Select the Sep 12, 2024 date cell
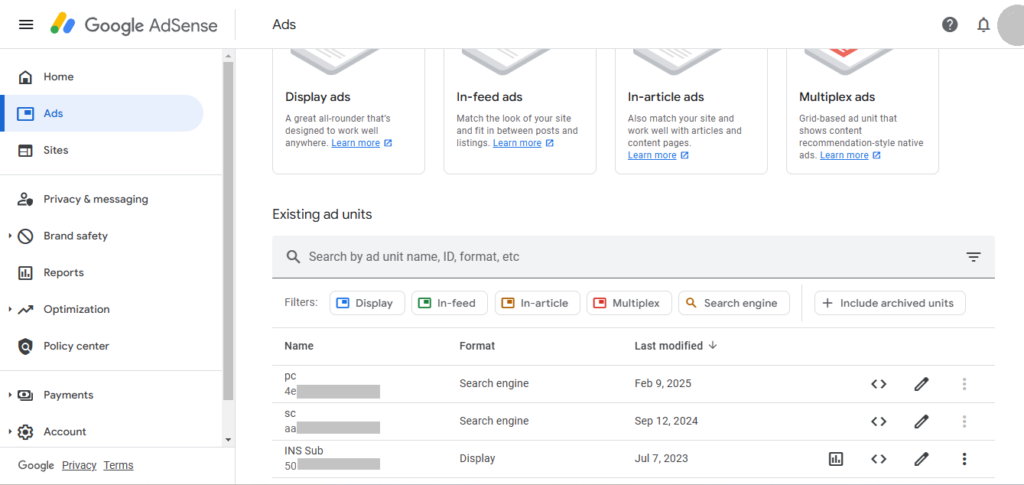This screenshot has width=1024, height=485. pyautogui.click(x=666, y=421)
